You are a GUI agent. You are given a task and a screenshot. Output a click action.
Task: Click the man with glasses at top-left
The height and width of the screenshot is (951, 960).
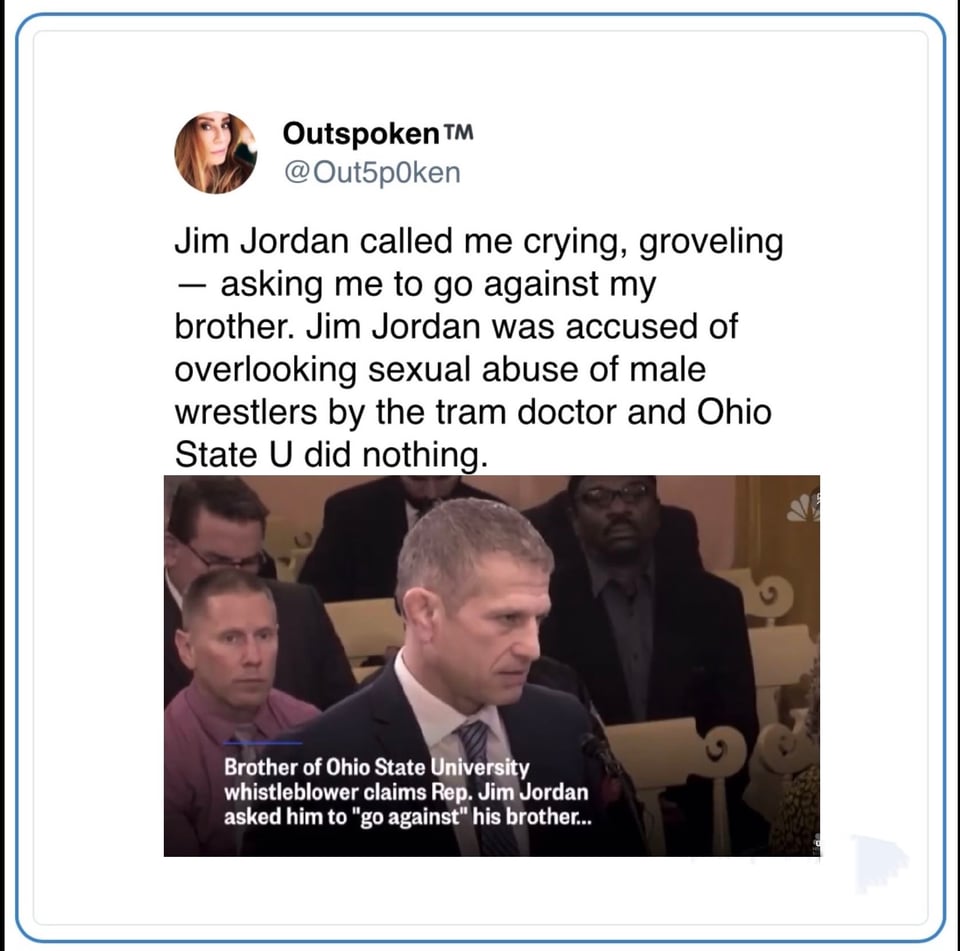[x=217, y=533]
